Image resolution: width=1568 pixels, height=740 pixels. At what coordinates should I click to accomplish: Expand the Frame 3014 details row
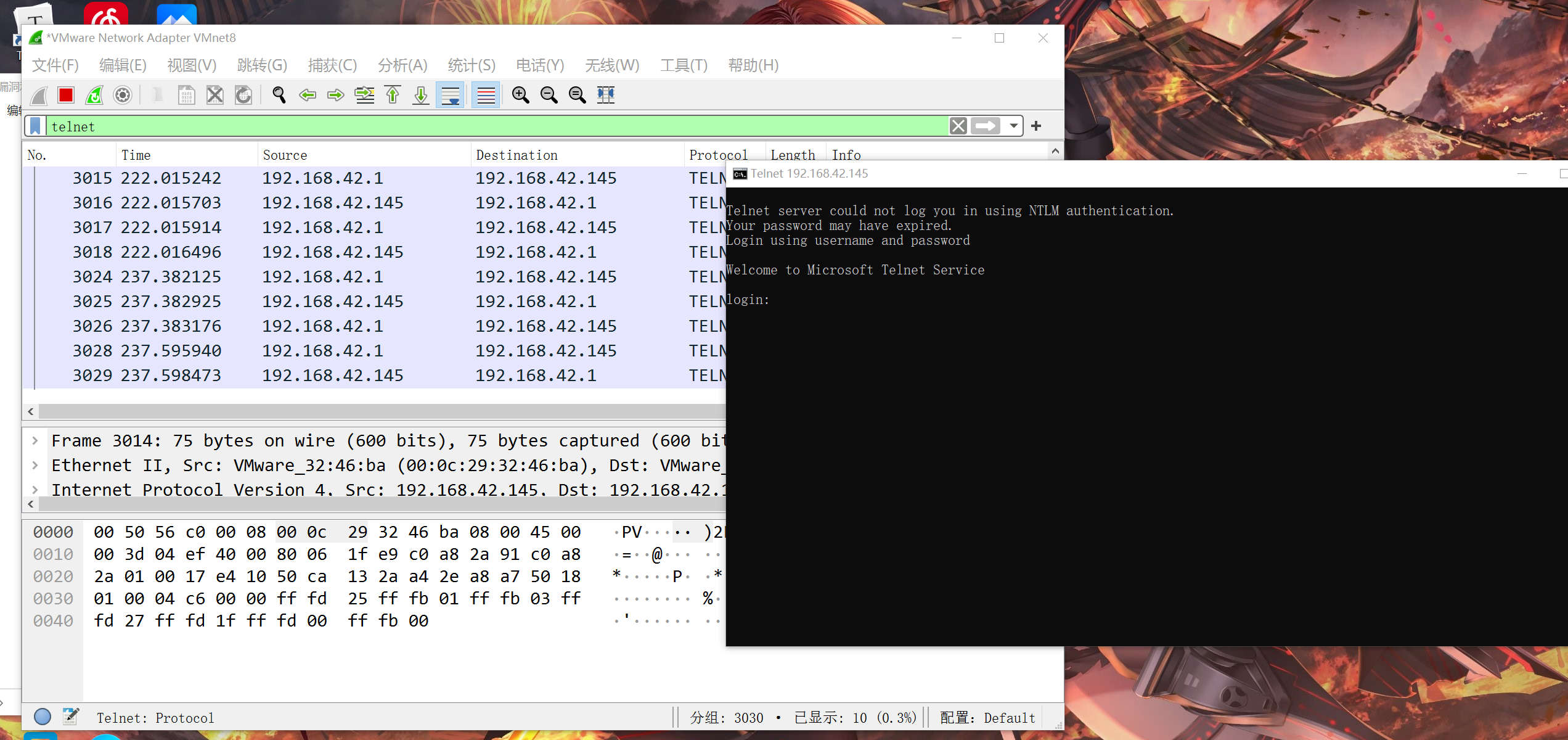point(35,441)
